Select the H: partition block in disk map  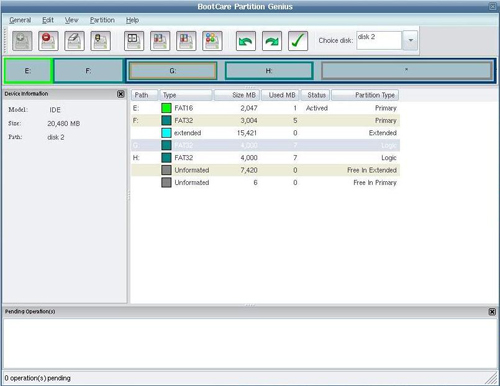coord(269,71)
